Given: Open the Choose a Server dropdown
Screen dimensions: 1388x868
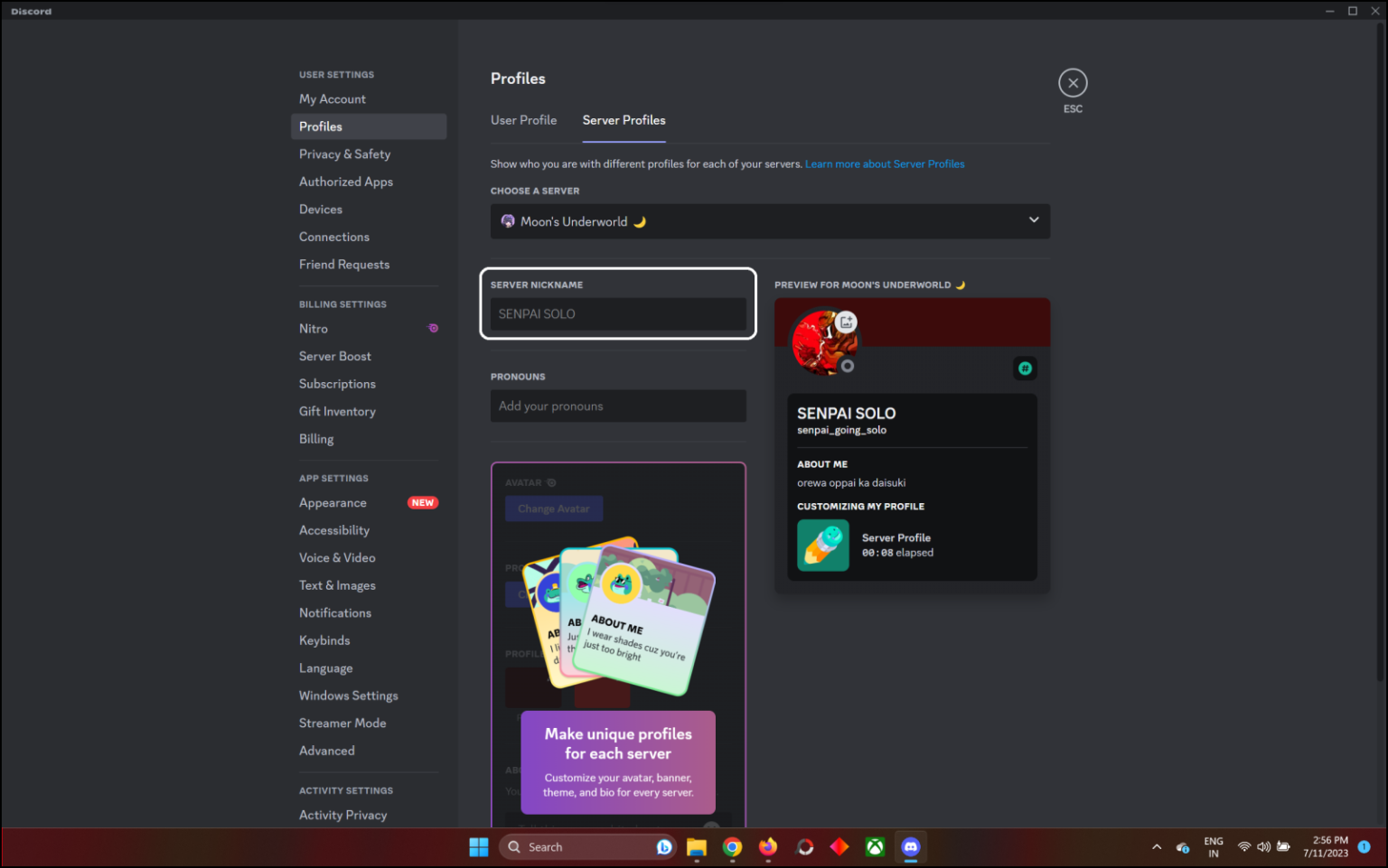Looking at the screenshot, I should click(x=769, y=221).
